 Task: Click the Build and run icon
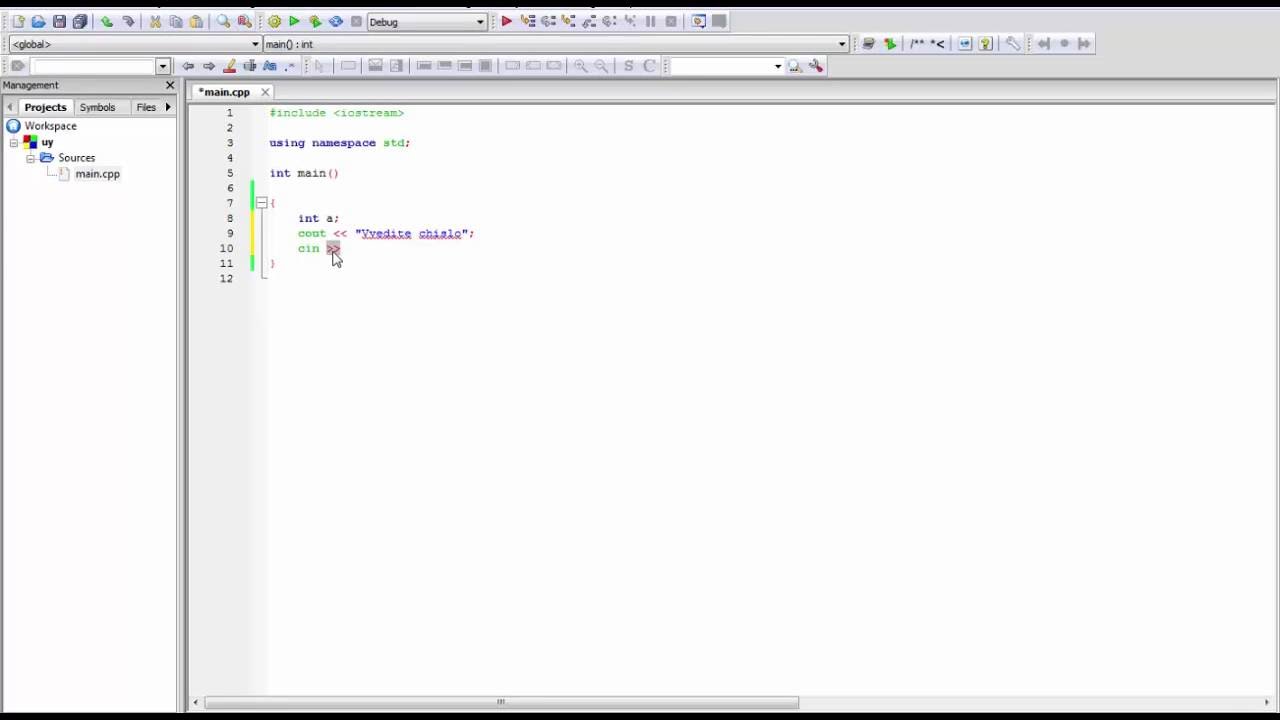(x=315, y=21)
